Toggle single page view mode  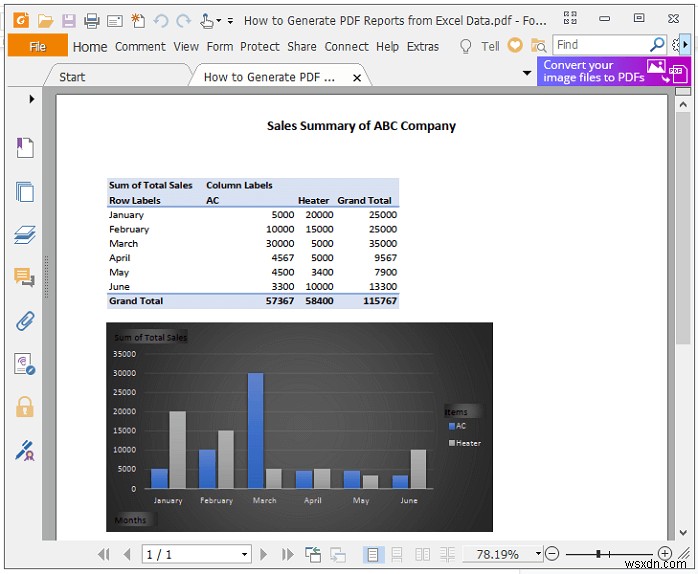click(373, 554)
